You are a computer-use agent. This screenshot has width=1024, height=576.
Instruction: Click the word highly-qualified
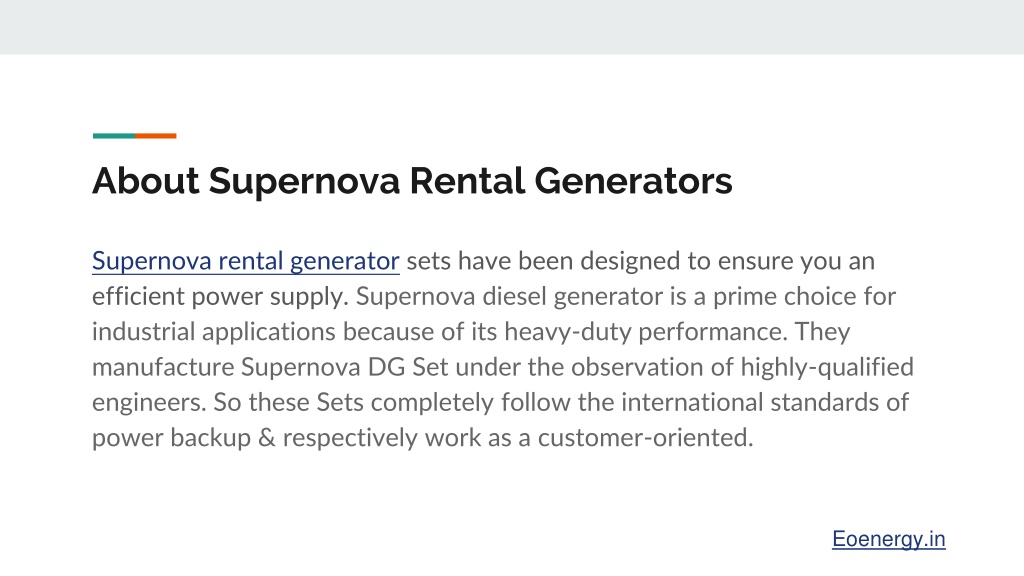827,367
